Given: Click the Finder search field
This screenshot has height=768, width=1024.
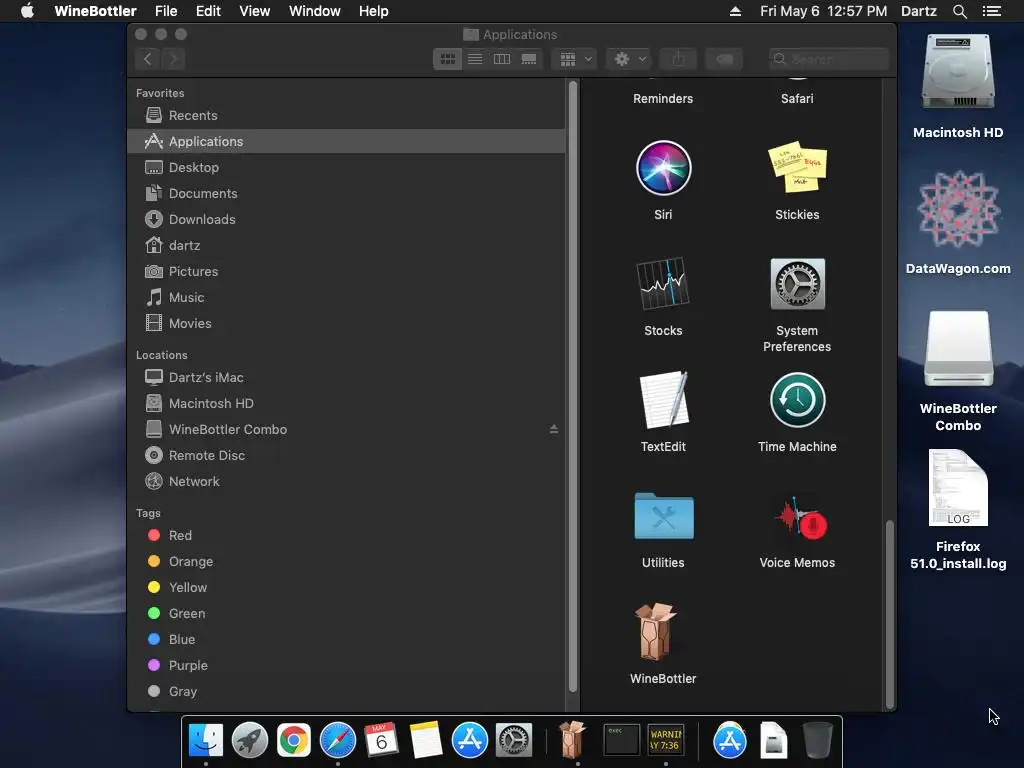Looking at the screenshot, I should 829,59.
